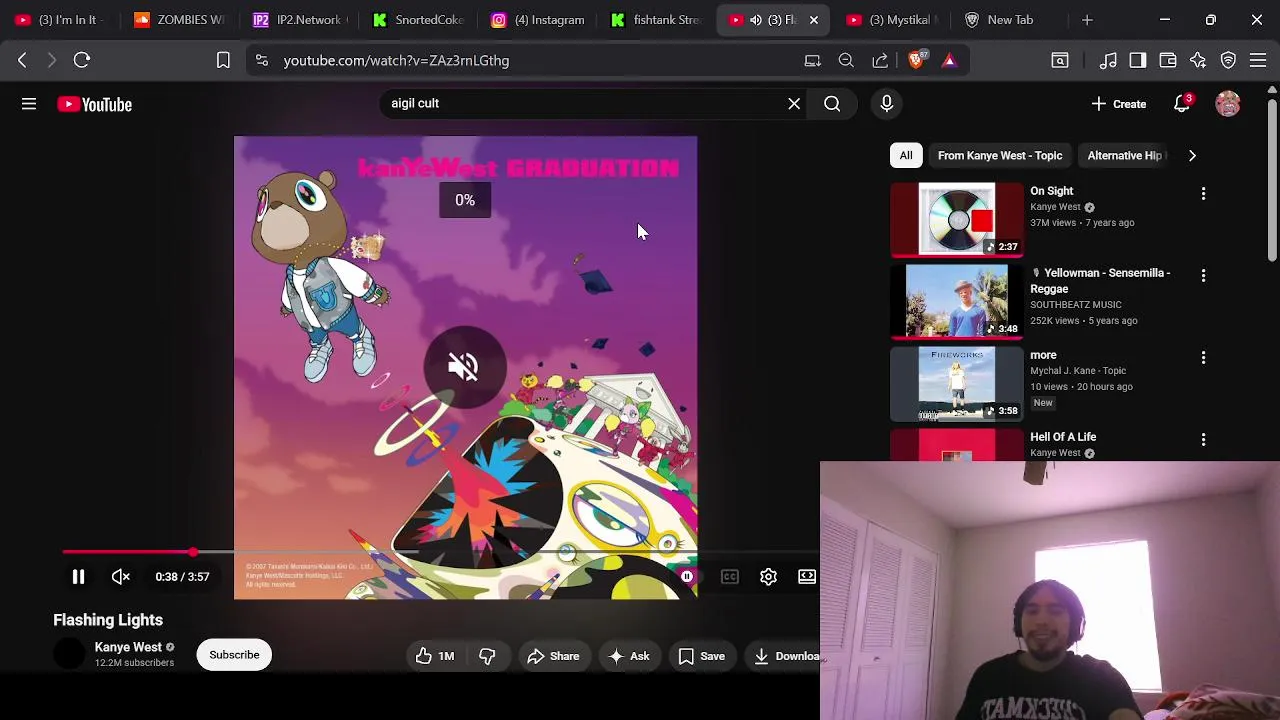Image resolution: width=1280 pixels, height=720 pixels.
Task: Share this page from address bar
Action: [x=880, y=60]
